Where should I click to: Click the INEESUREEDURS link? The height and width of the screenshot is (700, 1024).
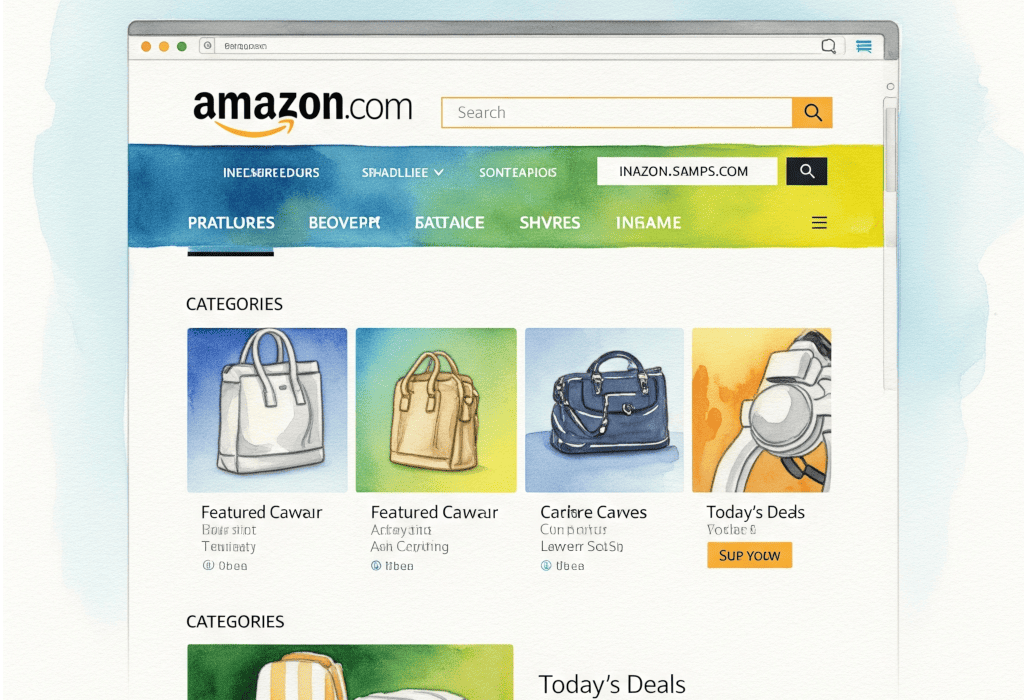pyautogui.click(x=271, y=172)
